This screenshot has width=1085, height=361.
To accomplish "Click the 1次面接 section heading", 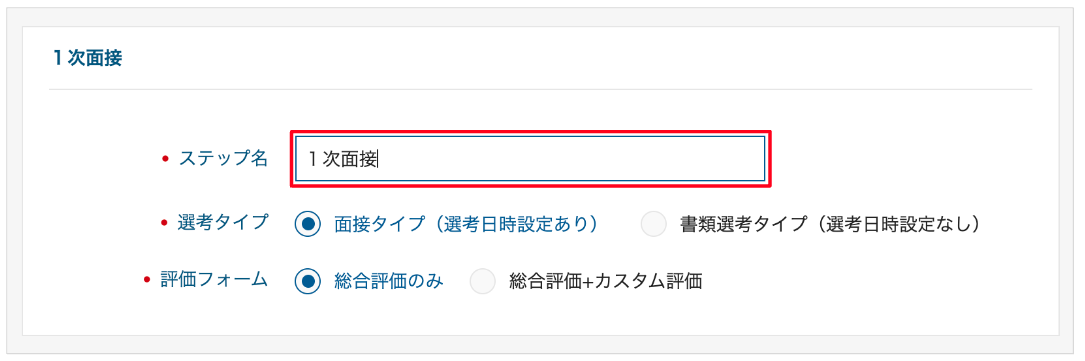I will pos(88,58).
